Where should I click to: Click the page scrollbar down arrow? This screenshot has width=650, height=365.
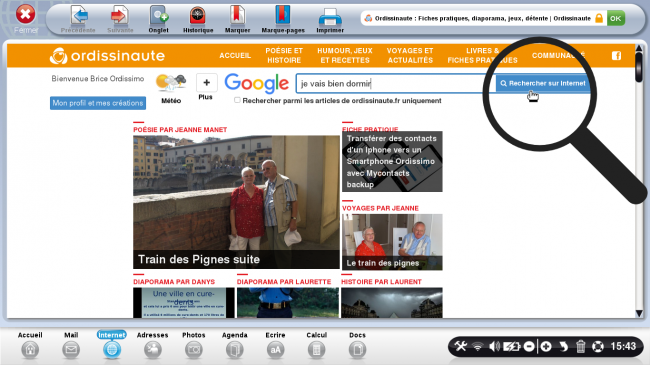click(639, 314)
